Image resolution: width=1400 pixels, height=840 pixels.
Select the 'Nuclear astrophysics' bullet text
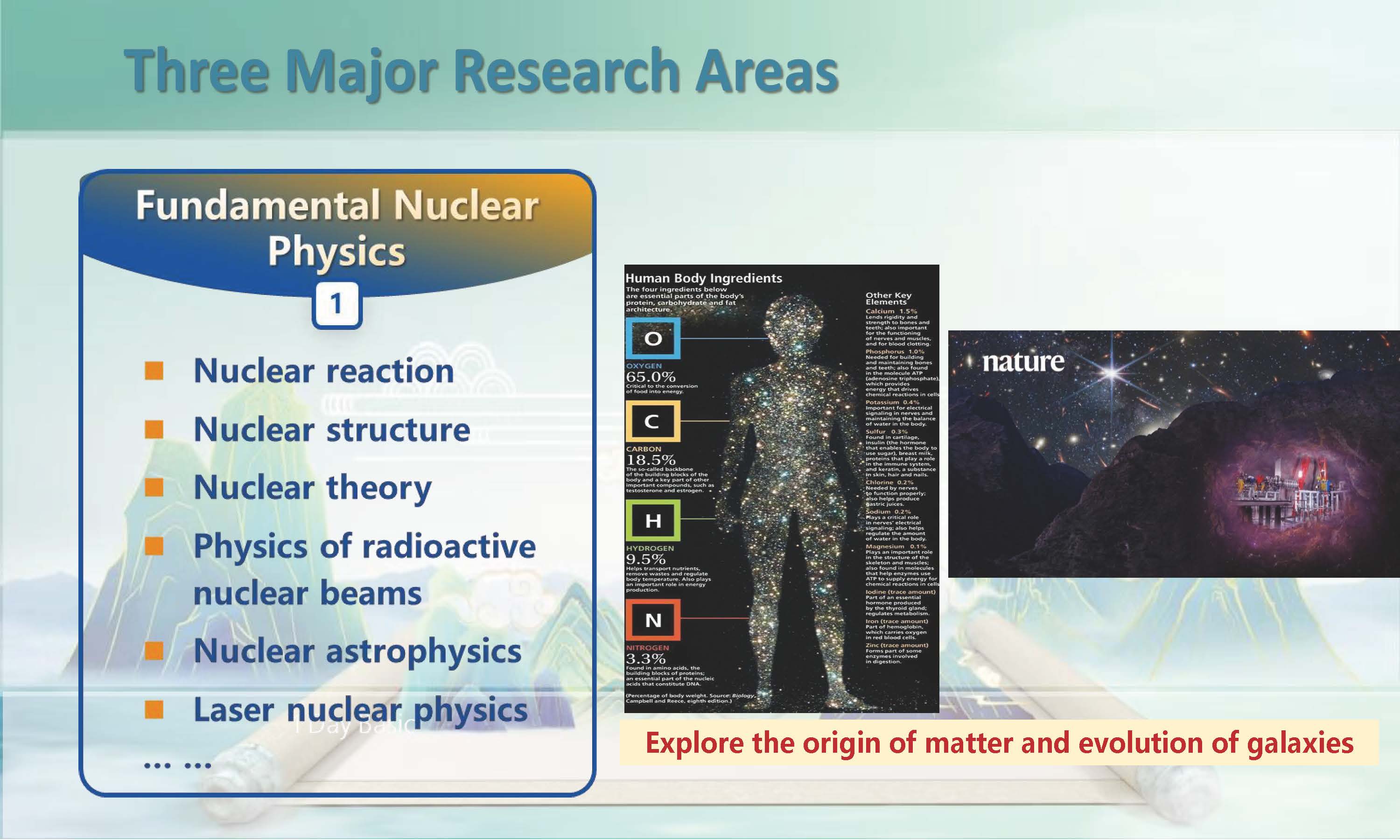point(357,651)
